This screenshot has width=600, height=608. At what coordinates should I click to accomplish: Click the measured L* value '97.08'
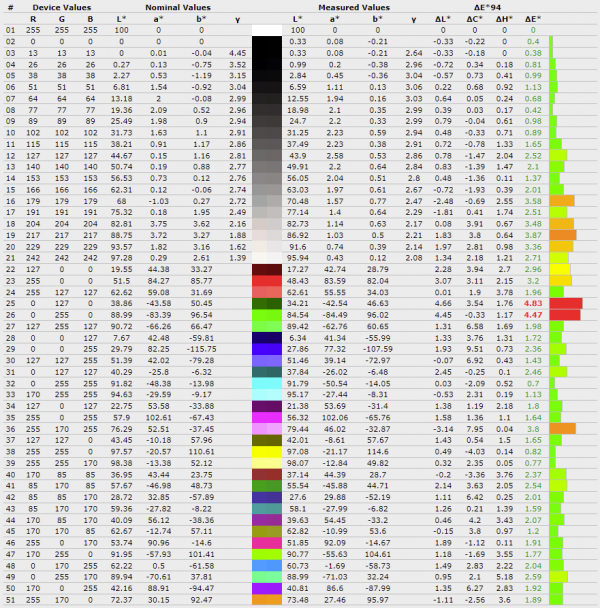[x=298, y=452]
